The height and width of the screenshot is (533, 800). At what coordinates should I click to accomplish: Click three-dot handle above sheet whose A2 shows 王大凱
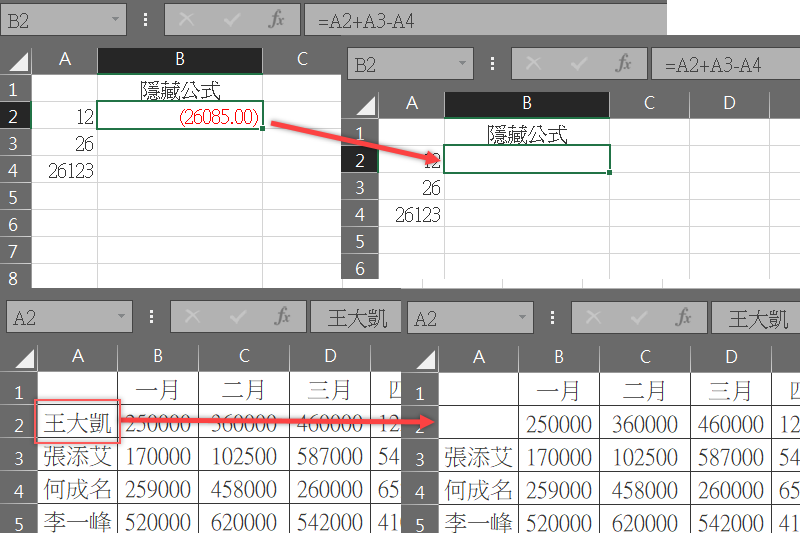(152, 317)
